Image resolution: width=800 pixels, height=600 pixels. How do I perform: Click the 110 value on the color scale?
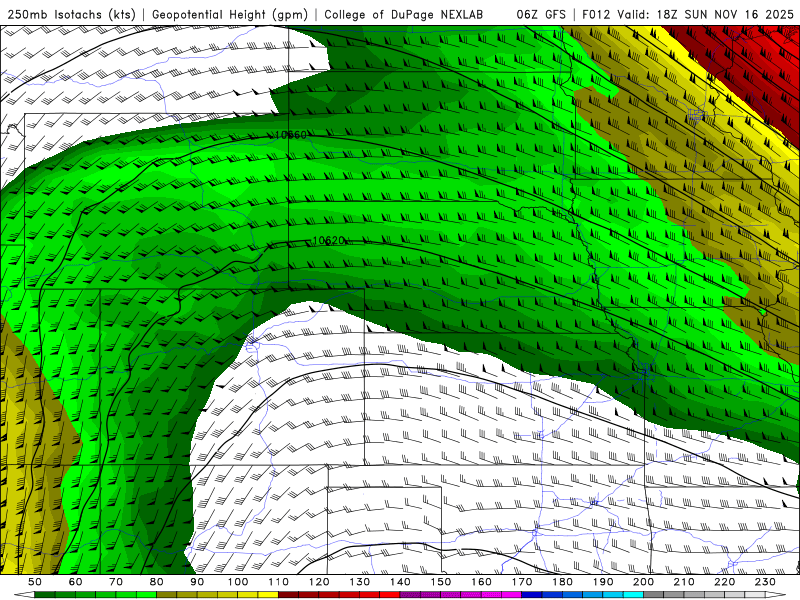278,582
